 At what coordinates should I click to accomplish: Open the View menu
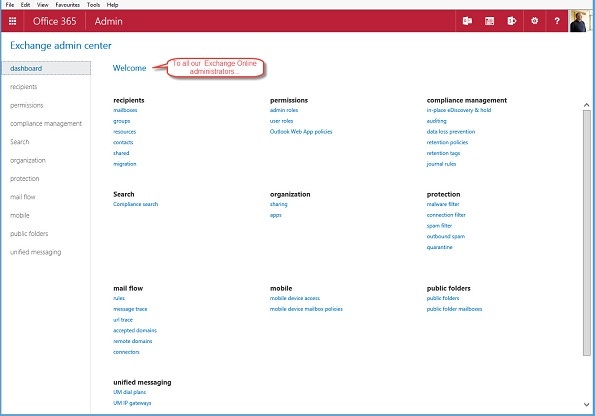pos(42,5)
